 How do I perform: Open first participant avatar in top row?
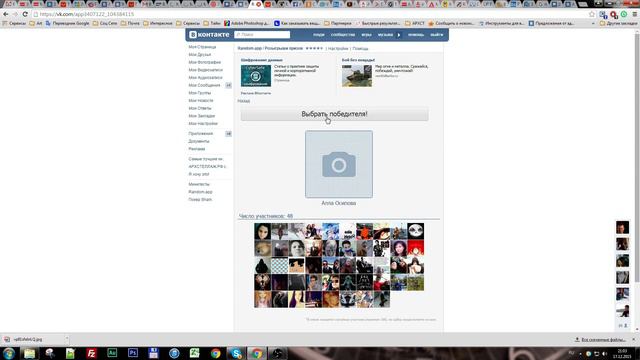click(262, 231)
